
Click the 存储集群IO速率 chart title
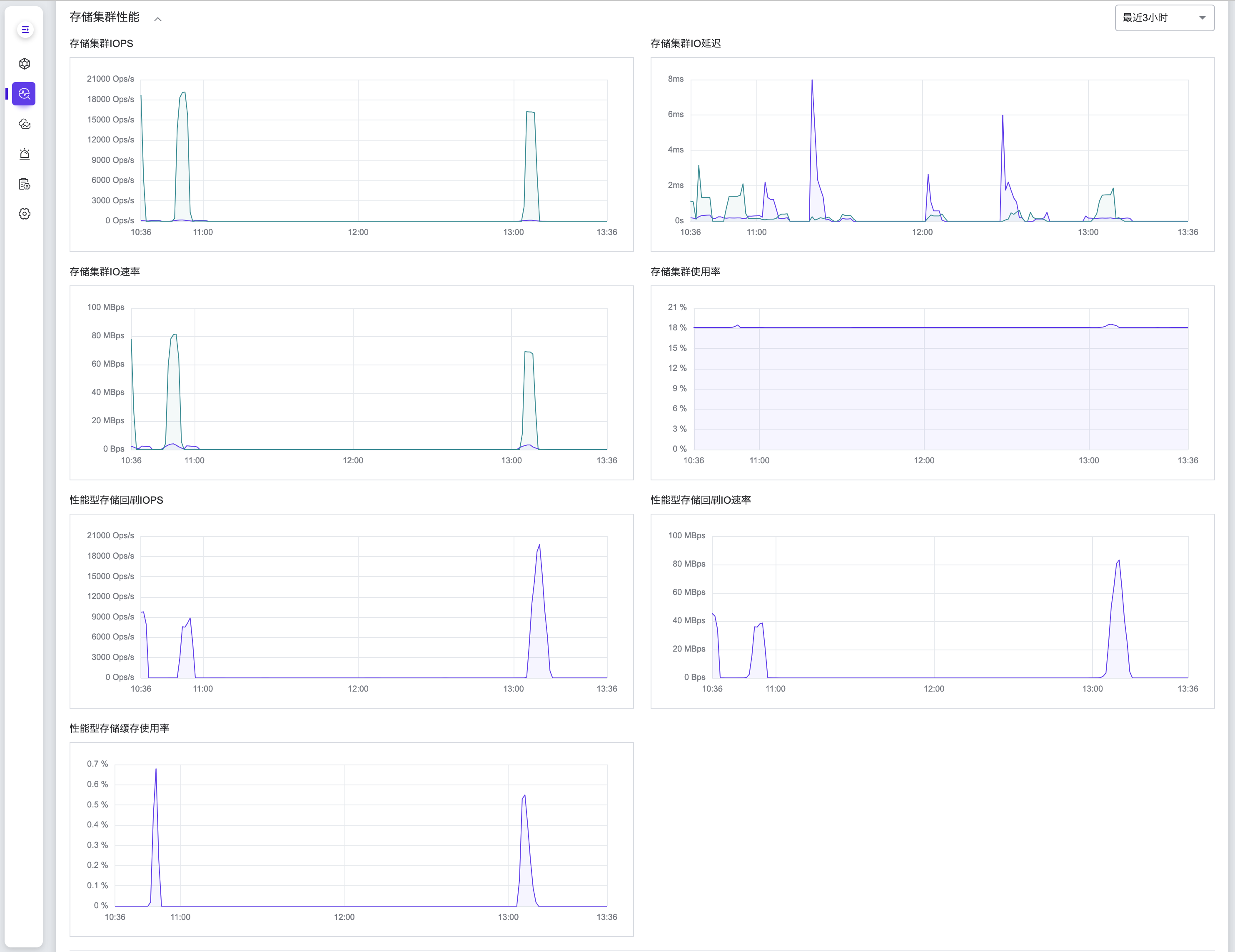pyautogui.click(x=105, y=272)
